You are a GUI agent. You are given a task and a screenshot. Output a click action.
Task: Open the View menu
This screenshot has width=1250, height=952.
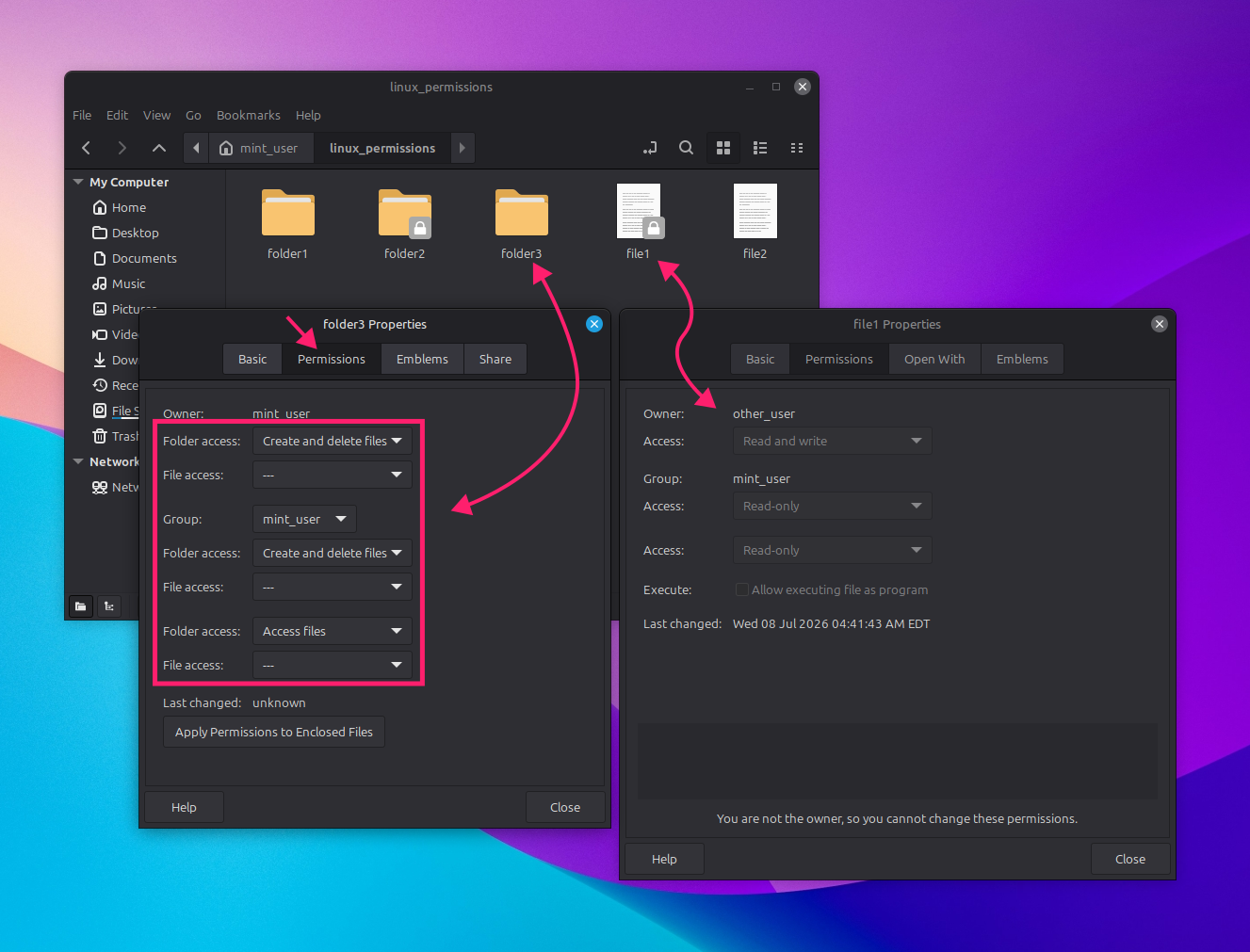156,115
